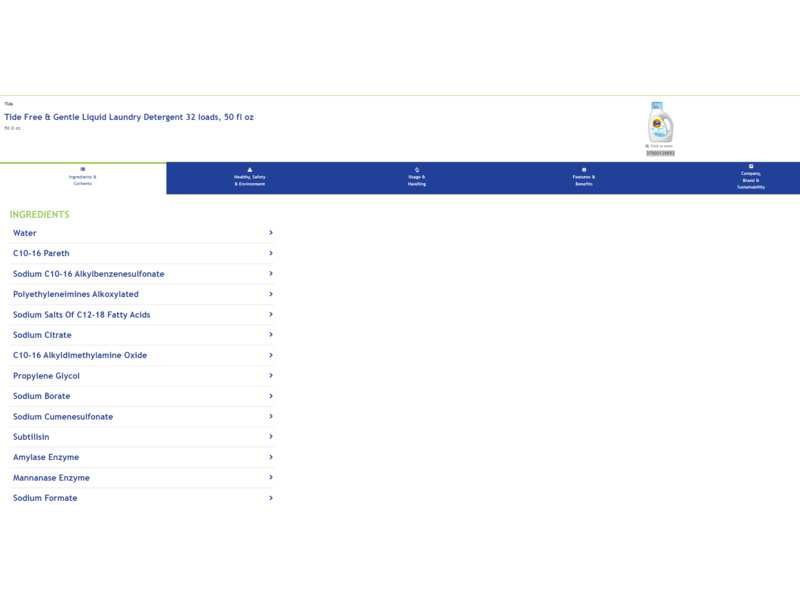800x600 pixels.
Task: Open the Usage & Handling tab label
Action: coord(417,181)
